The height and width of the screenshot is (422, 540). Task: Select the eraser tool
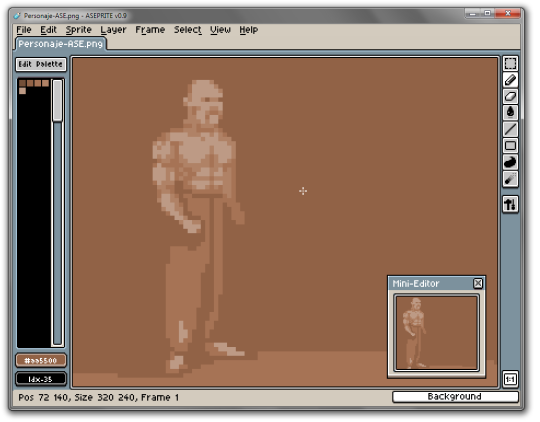tap(510, 96)
